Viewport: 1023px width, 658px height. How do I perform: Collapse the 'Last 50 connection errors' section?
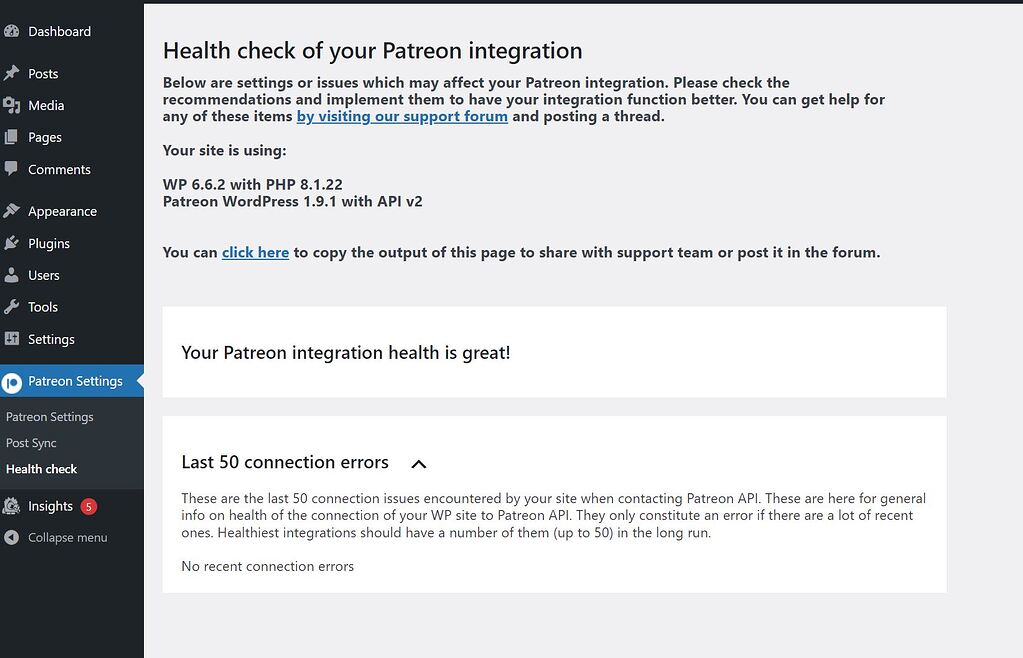(418, 463)
